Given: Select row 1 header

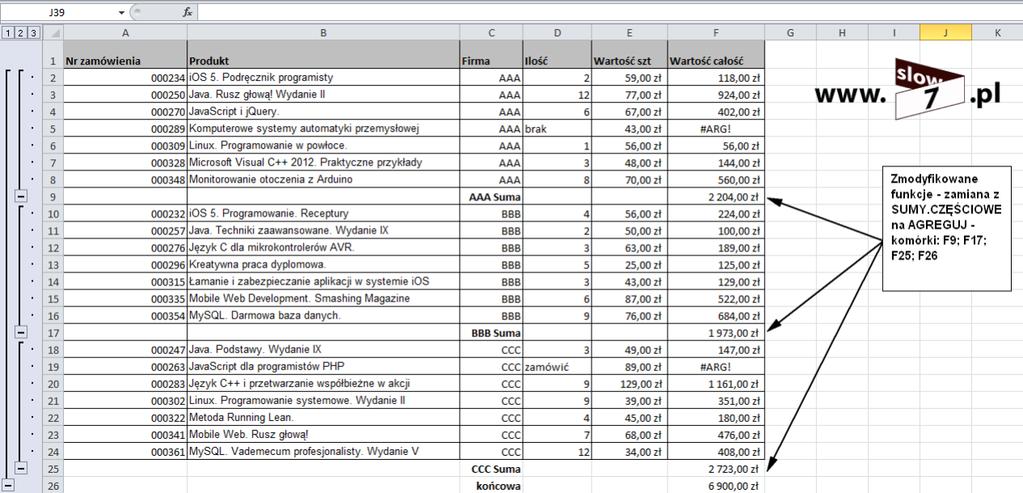Looking at the screenshot, I should (x=53, y=55).
